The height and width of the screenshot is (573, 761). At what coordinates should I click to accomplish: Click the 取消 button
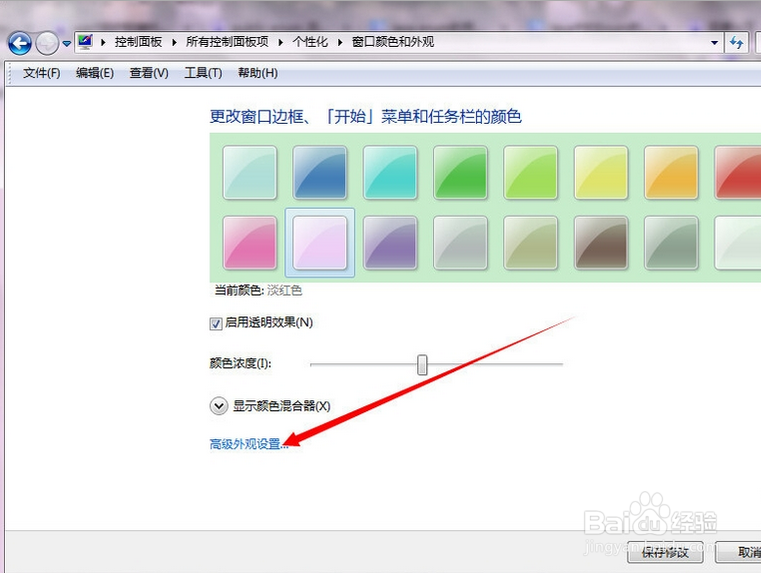(x=738, y=553)
